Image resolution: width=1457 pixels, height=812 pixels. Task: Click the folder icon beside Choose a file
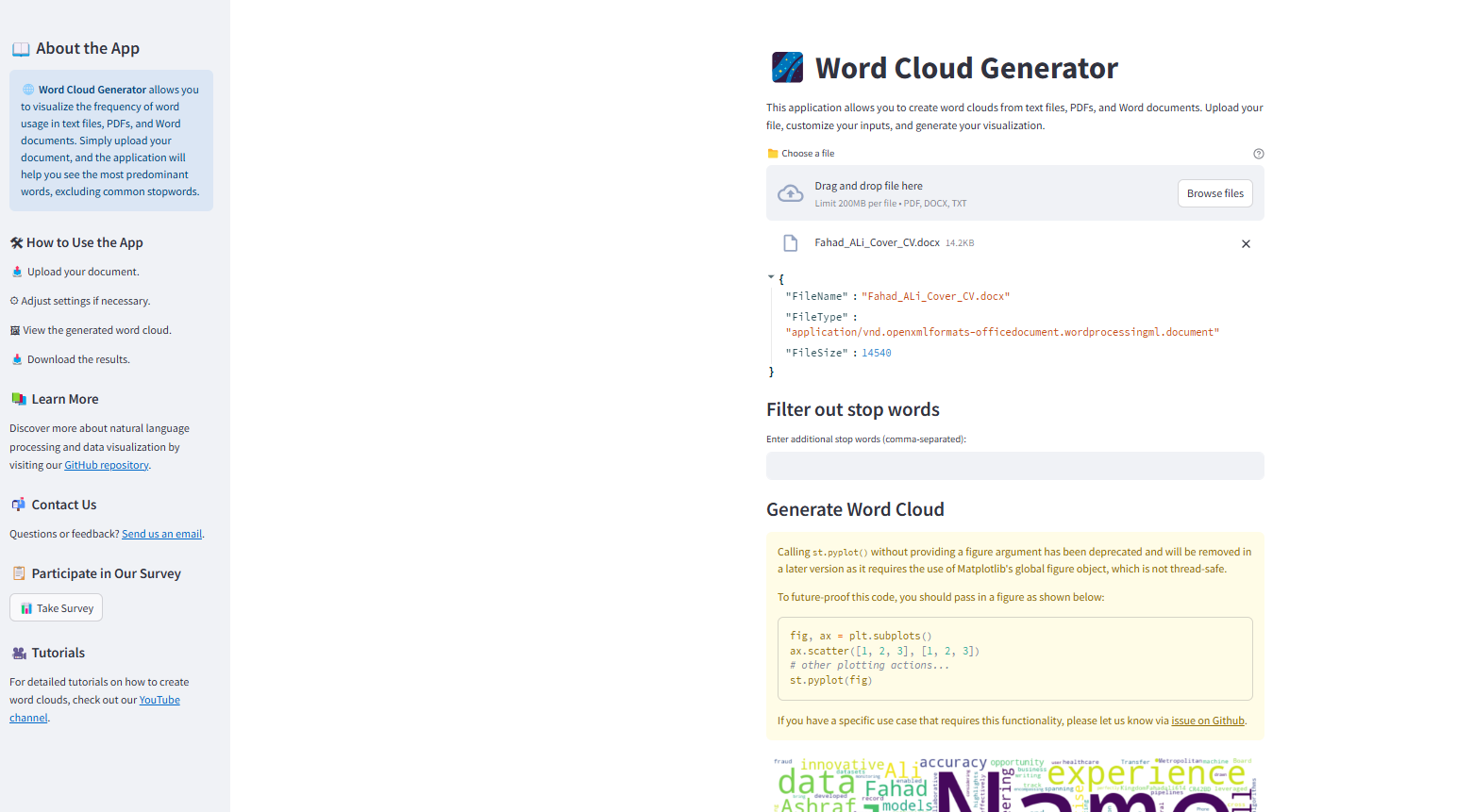773,154
